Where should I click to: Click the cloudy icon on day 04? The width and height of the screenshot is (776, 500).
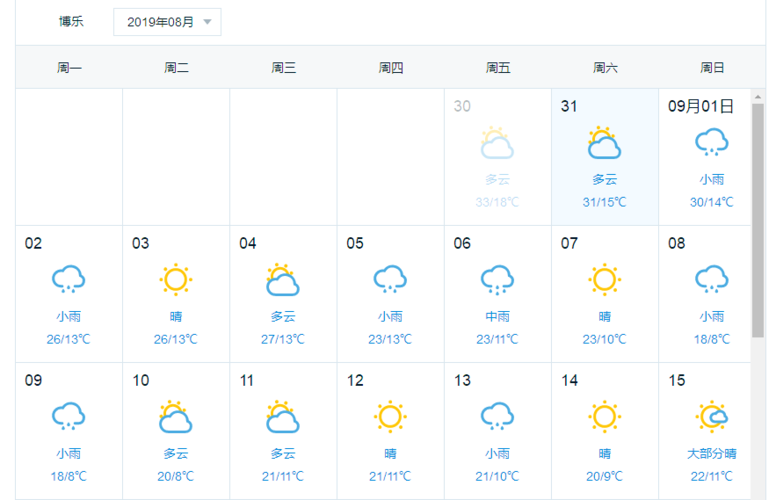click(x=283, y=280)
